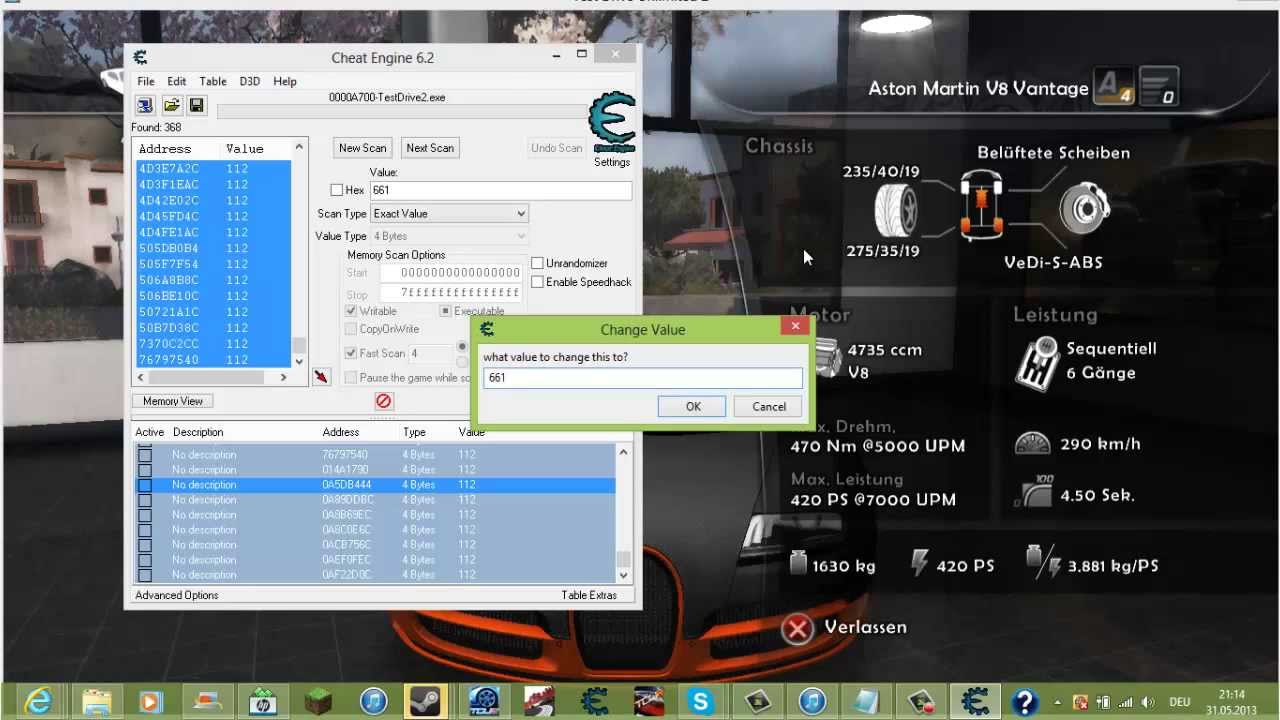Open the Help menu
Image resolution: width=1280 pixels, height=720 pixels.
[285, 81]
